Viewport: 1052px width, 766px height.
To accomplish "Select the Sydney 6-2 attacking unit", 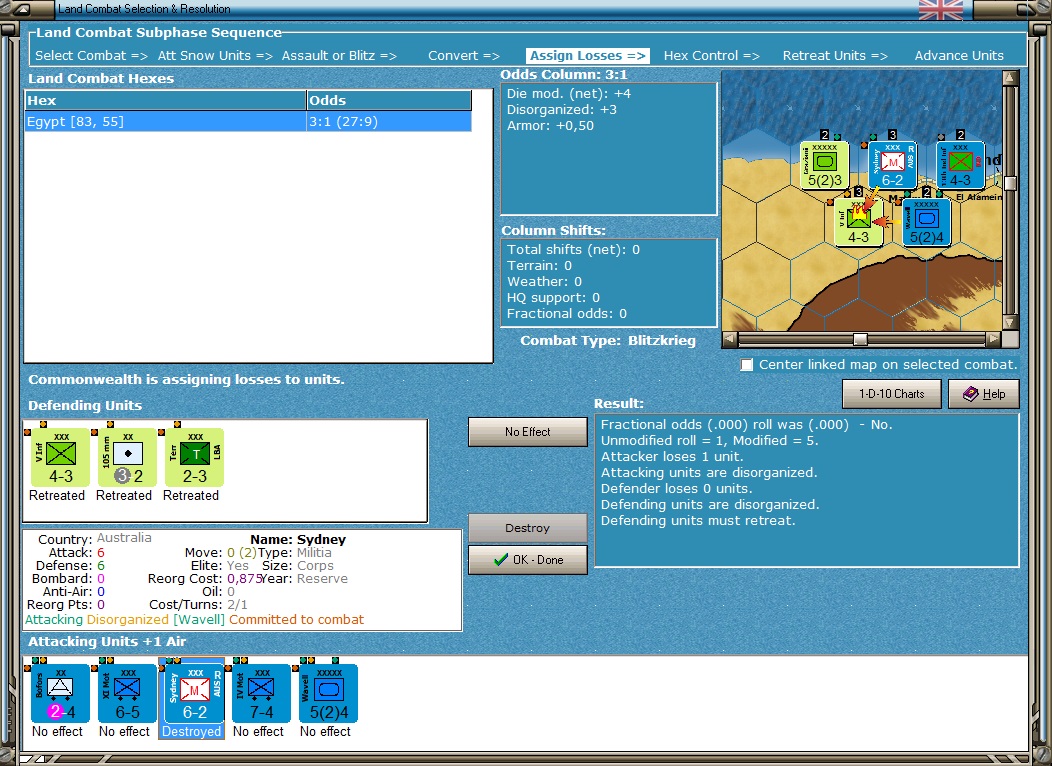I will pos(195,694).
